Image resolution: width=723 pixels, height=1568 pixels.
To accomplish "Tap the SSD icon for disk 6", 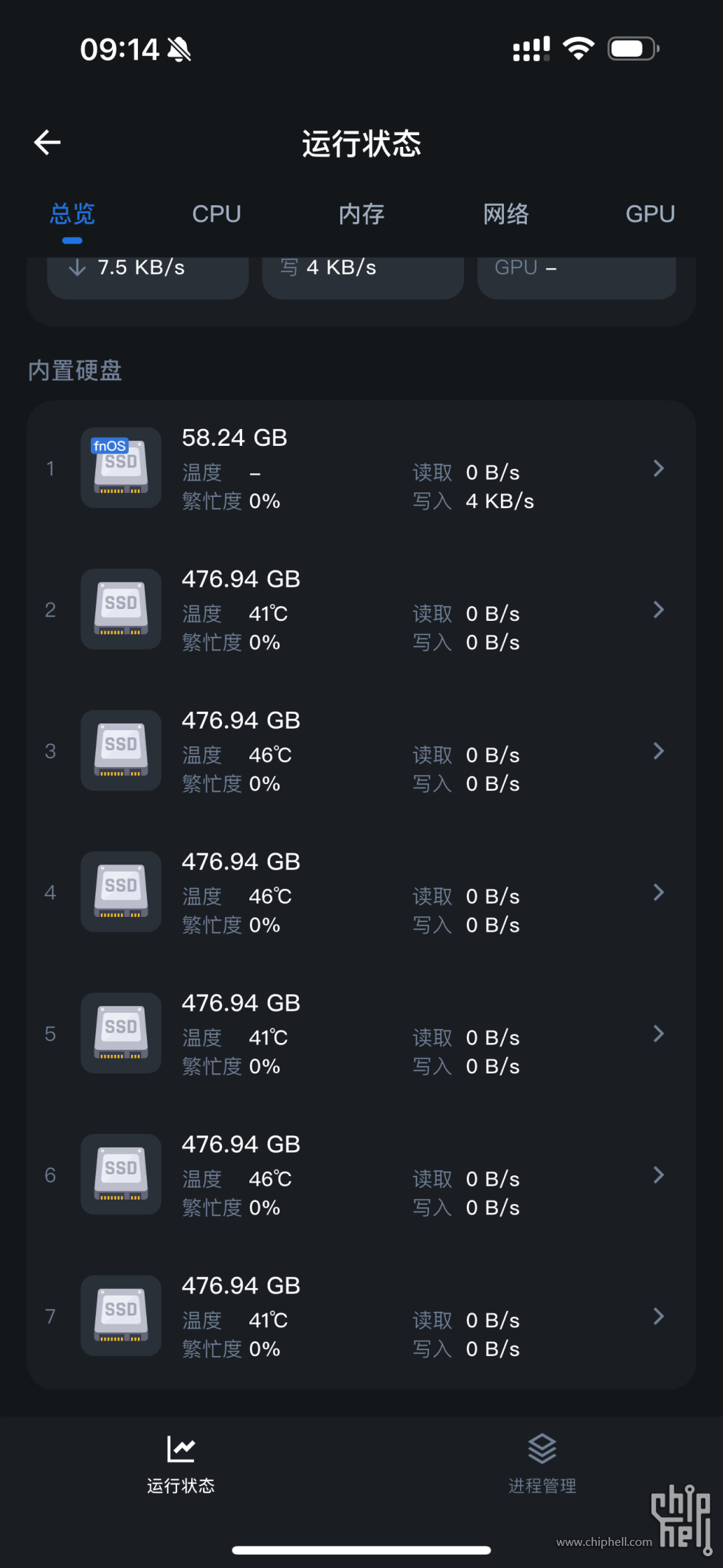I will (x=121, y=1175).
